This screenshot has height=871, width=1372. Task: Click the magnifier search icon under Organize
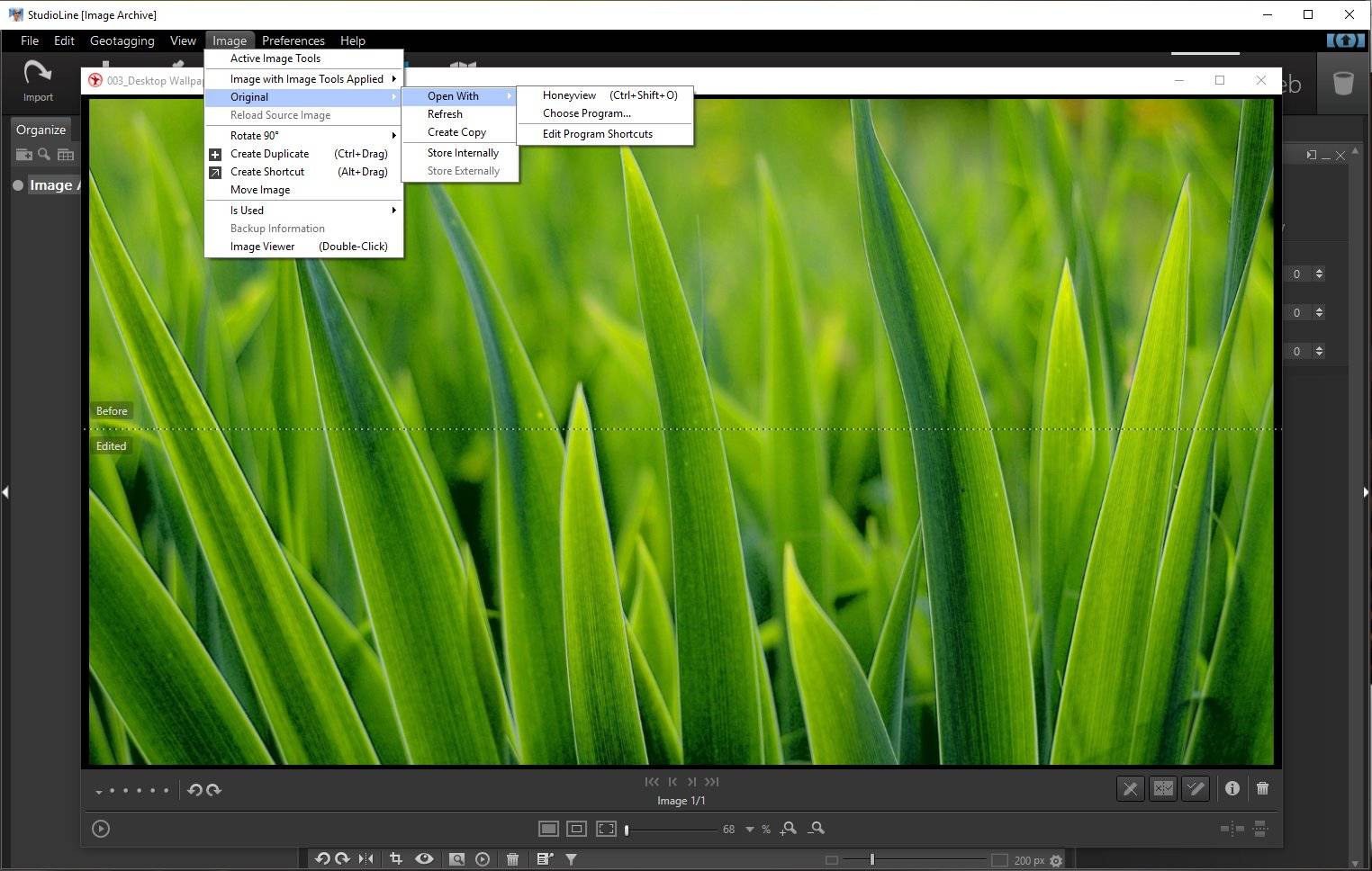tap(44, 154)
